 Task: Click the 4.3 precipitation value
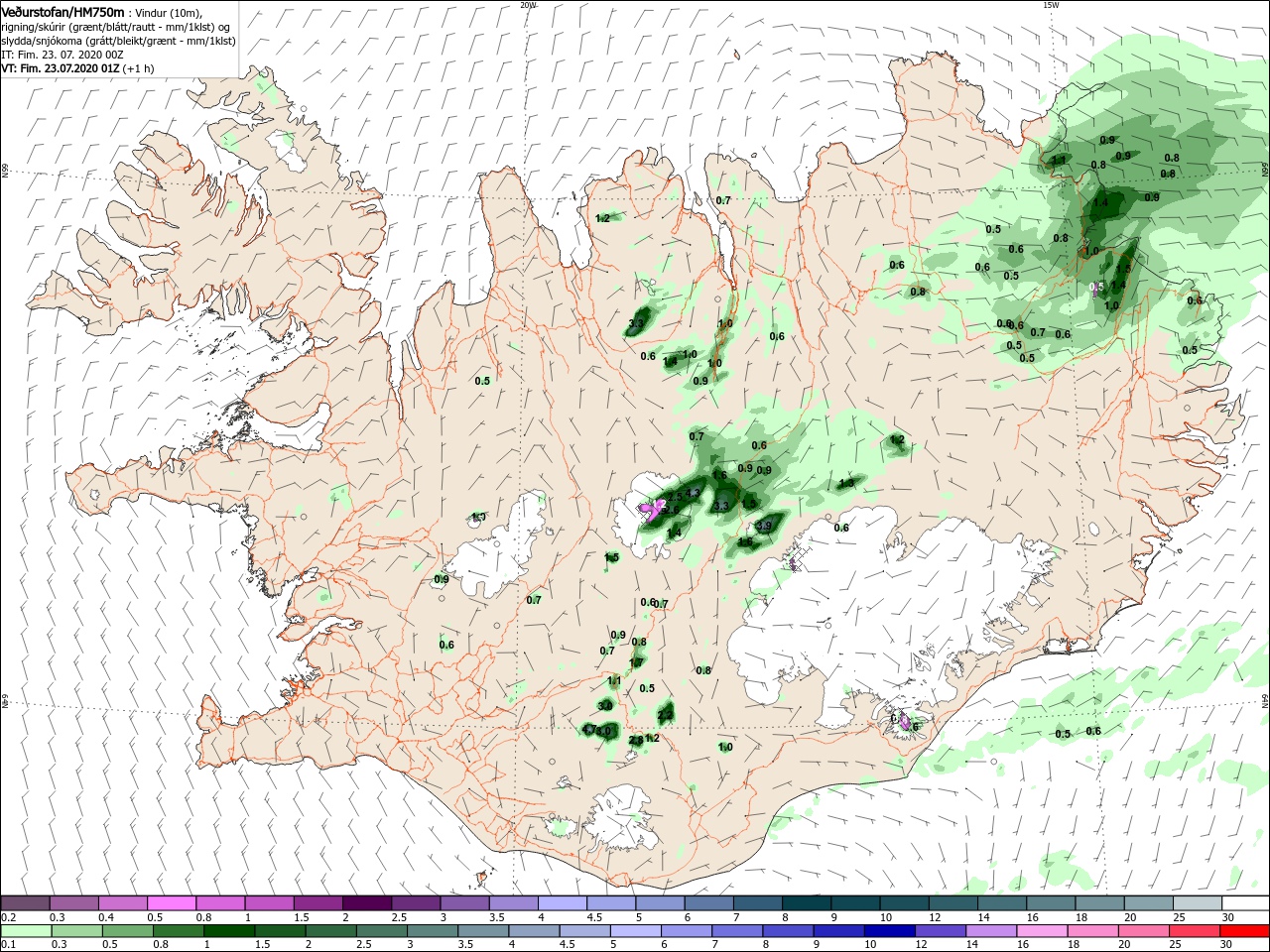693,493
